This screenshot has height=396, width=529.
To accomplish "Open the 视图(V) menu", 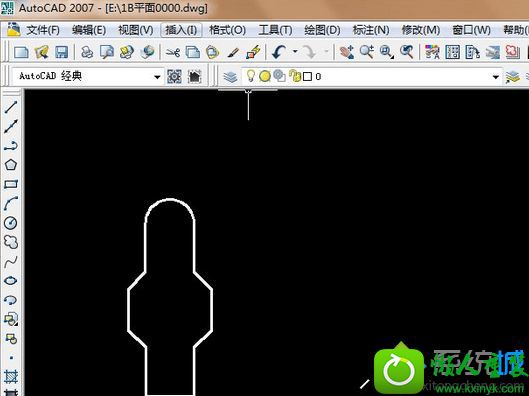I will pyautogui.click(x=136, y=30).
